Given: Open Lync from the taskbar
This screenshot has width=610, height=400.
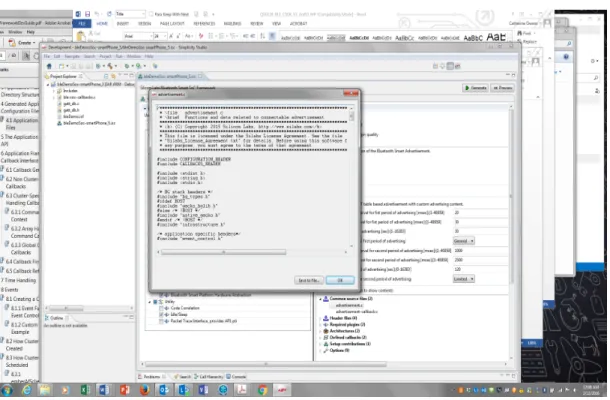Looking at the screenshot, I should pos(184,389).
